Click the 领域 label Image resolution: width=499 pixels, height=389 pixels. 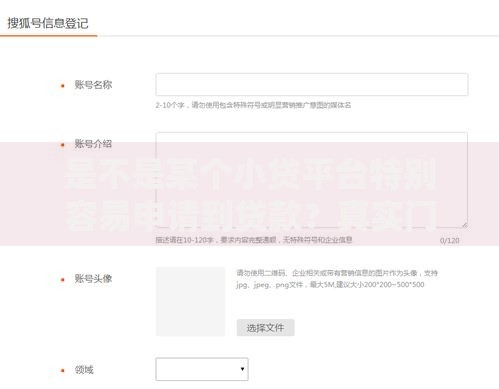[x=84, y=370]
